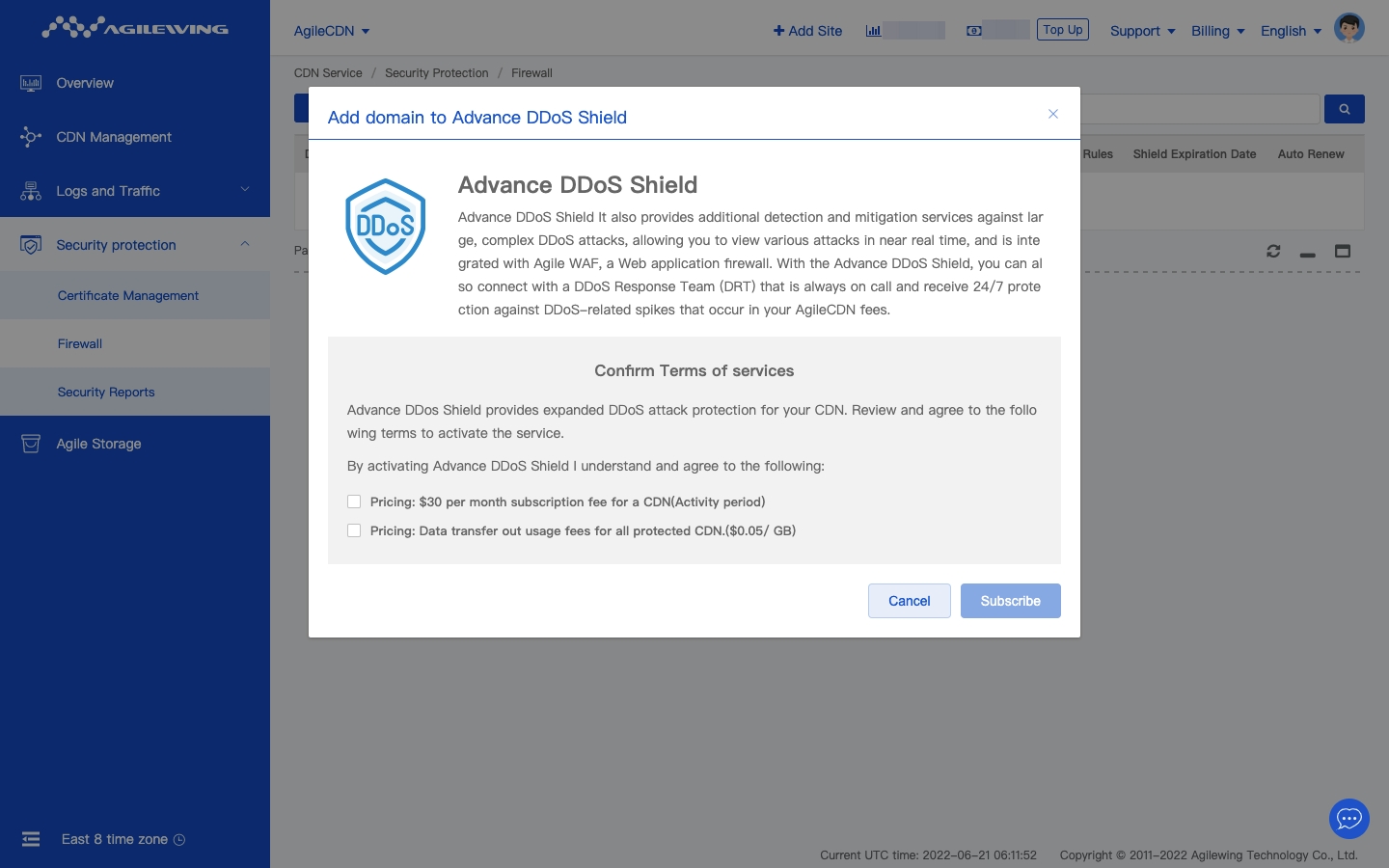Check the $30 per month subscription fee box
The width and height of the screenshot is (1389, 868).
[x=354, y=502]
